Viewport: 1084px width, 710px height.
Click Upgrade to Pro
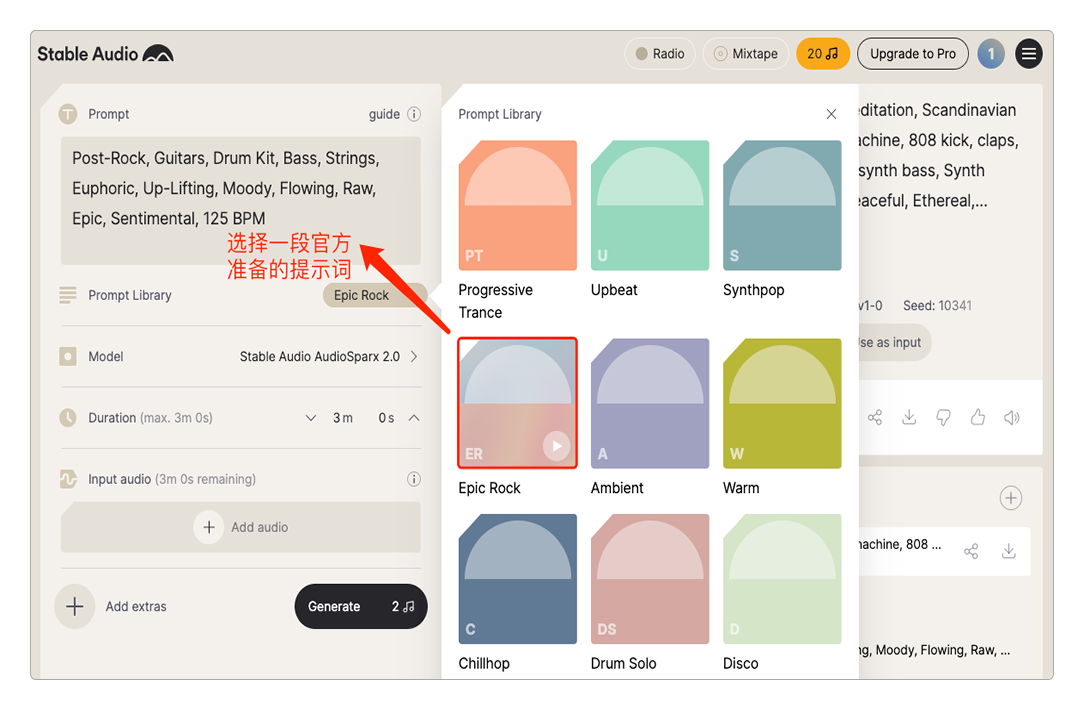pos(913,54)
